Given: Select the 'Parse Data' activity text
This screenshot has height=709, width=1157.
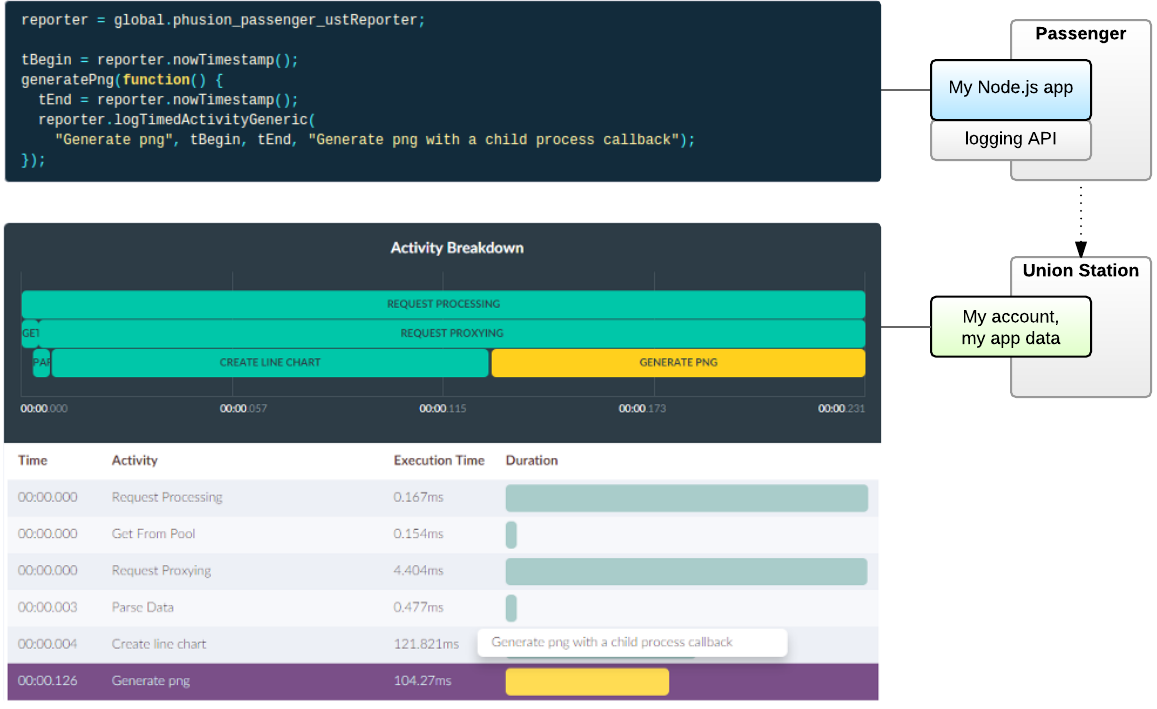Looking at the screenshot, I should (x=142, y=608).
